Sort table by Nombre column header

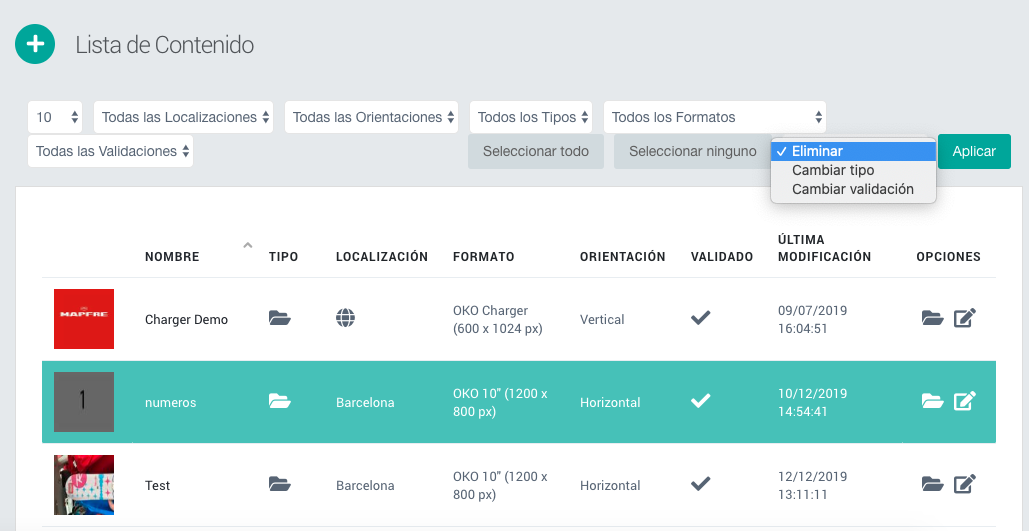[x=172, y=256]
